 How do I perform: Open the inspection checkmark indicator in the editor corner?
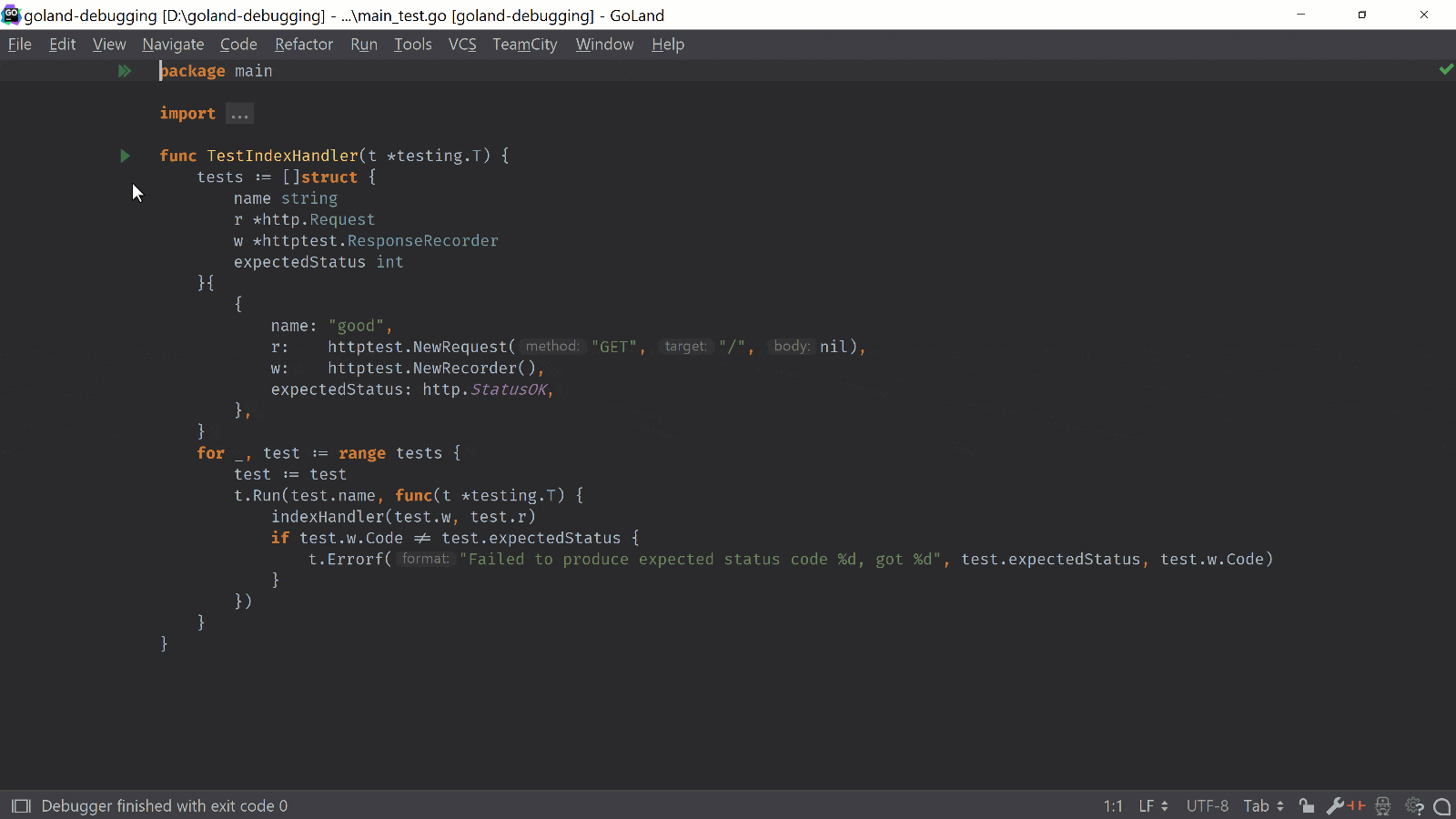1446,69
